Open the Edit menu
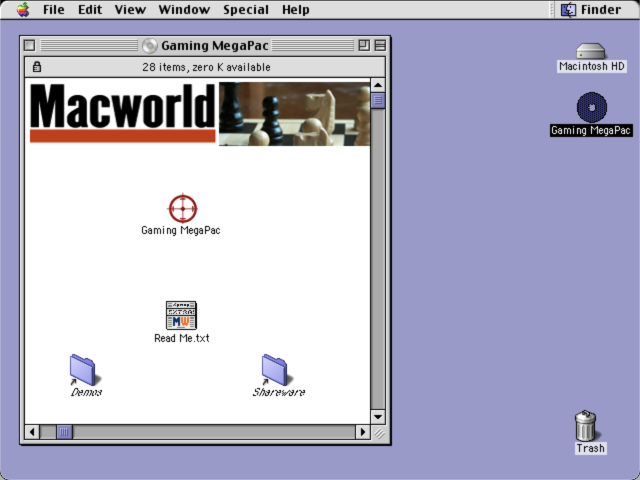 point(90,9)
